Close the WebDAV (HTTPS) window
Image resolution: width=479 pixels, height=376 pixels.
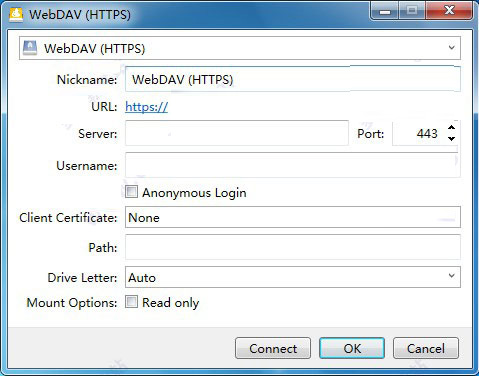(449, 11)
